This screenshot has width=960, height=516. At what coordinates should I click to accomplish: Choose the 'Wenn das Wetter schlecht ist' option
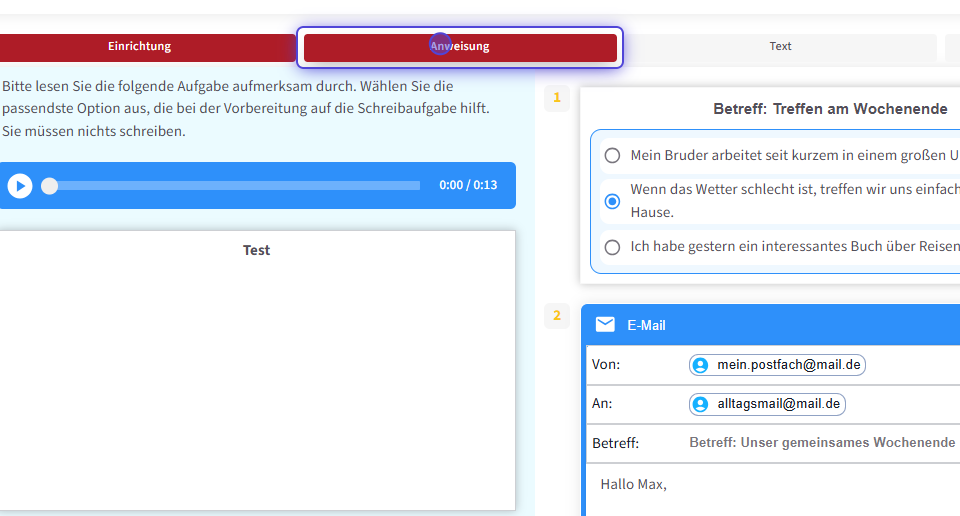[612, 201]
